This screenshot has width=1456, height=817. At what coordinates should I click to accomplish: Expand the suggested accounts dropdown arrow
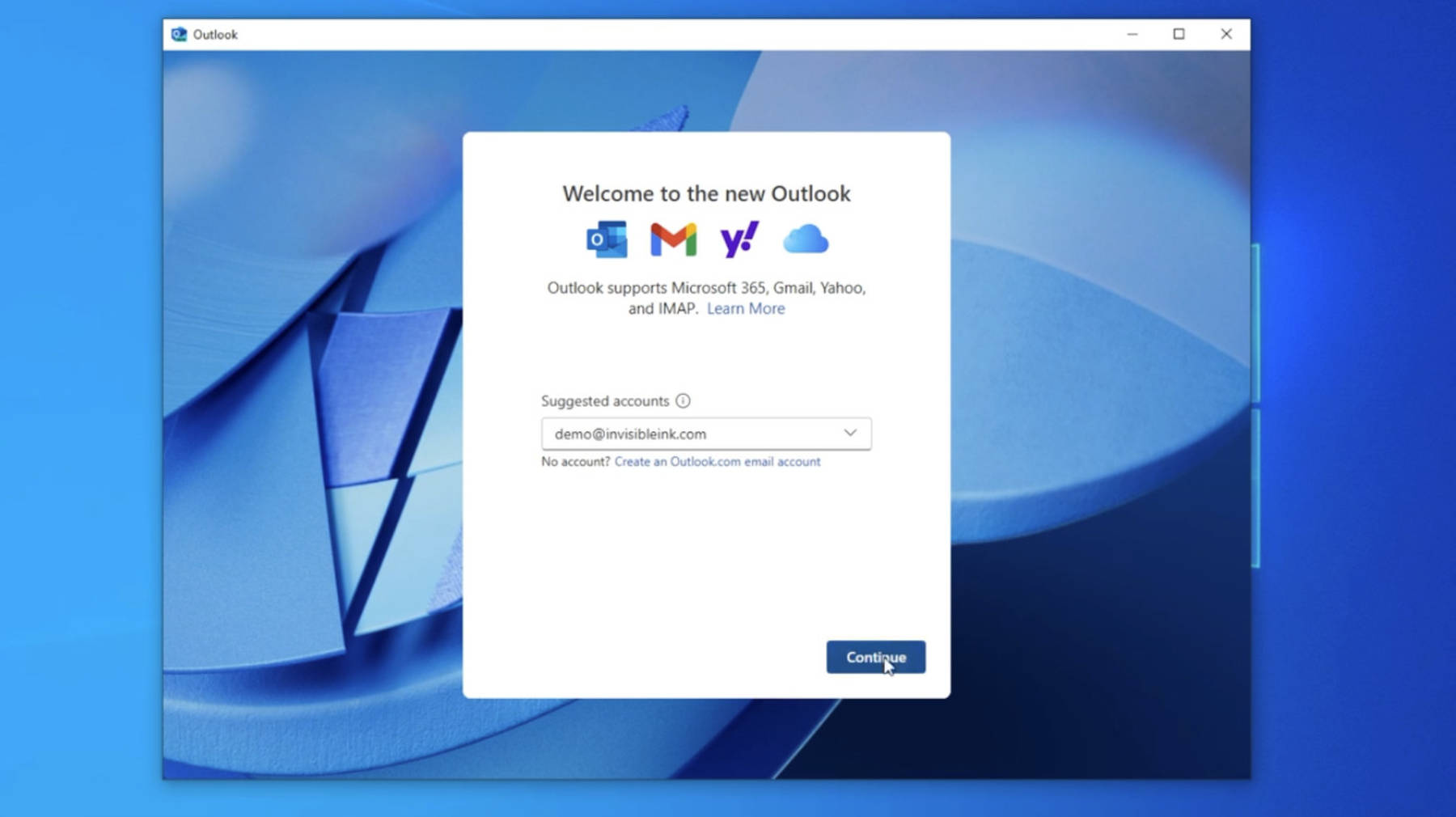click(850, 434)
